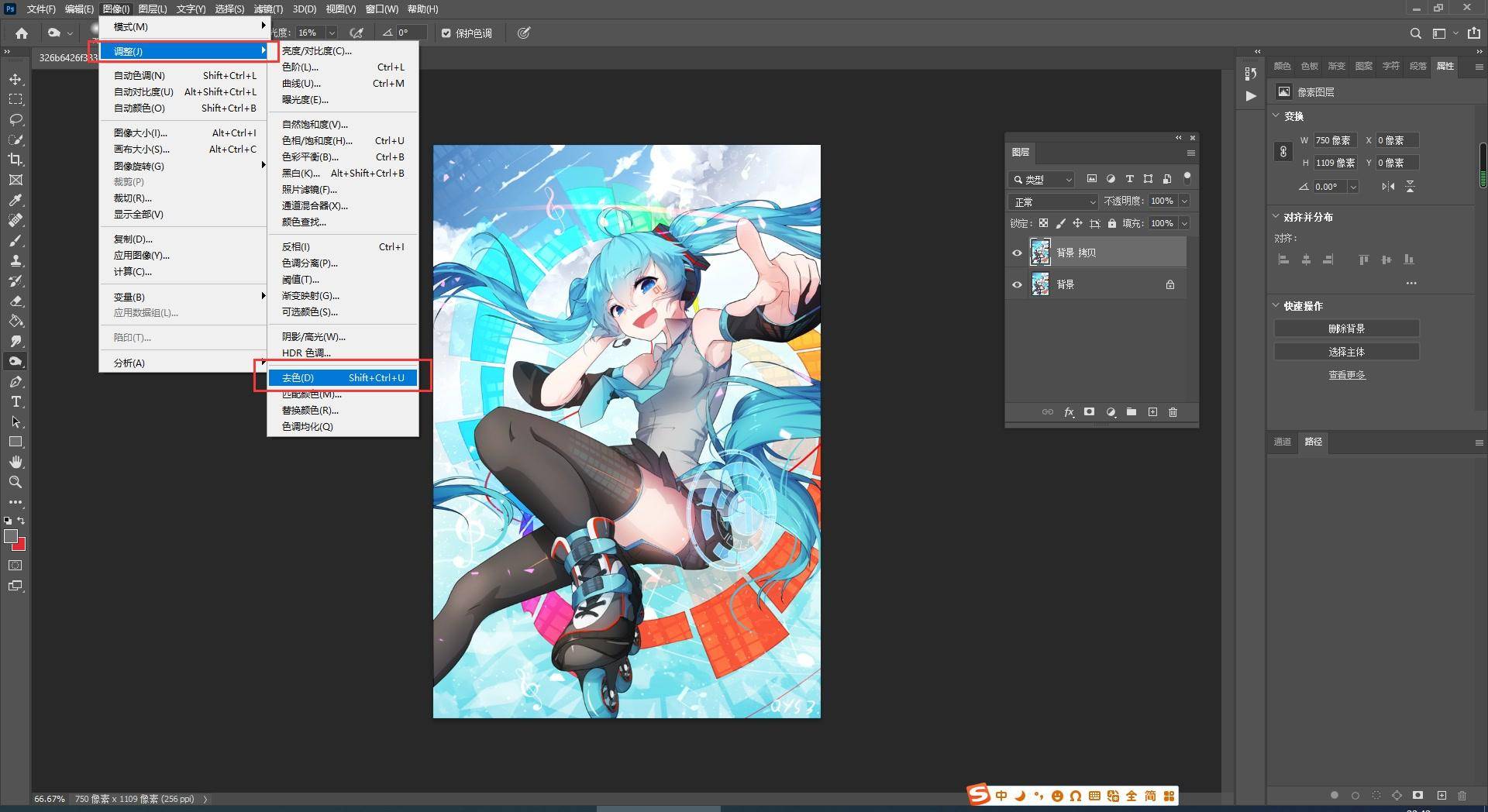Select the Horizontal Type tool
Viewport: 1488px width, 812px height.
click(15, 402)
